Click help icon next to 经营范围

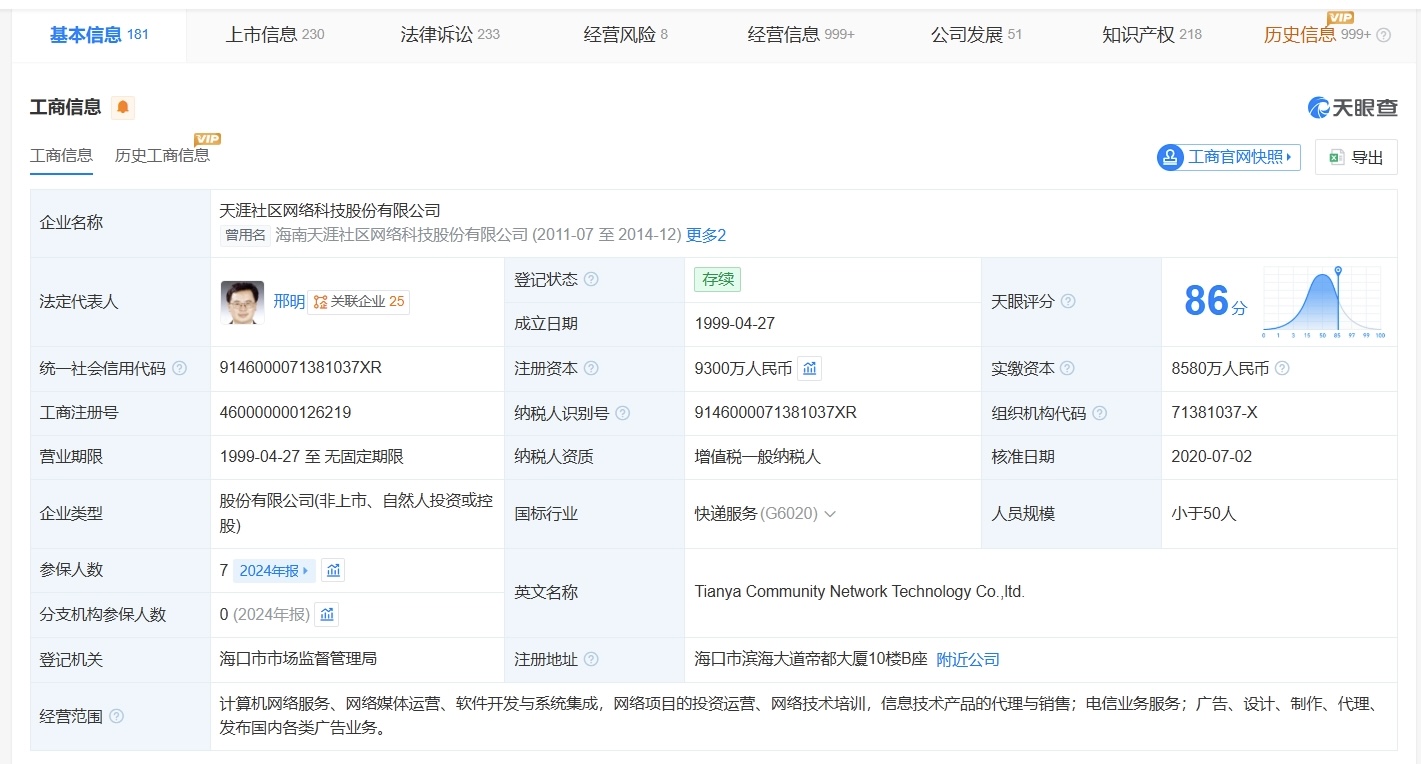pyautogui.click(x=117, y=716)
